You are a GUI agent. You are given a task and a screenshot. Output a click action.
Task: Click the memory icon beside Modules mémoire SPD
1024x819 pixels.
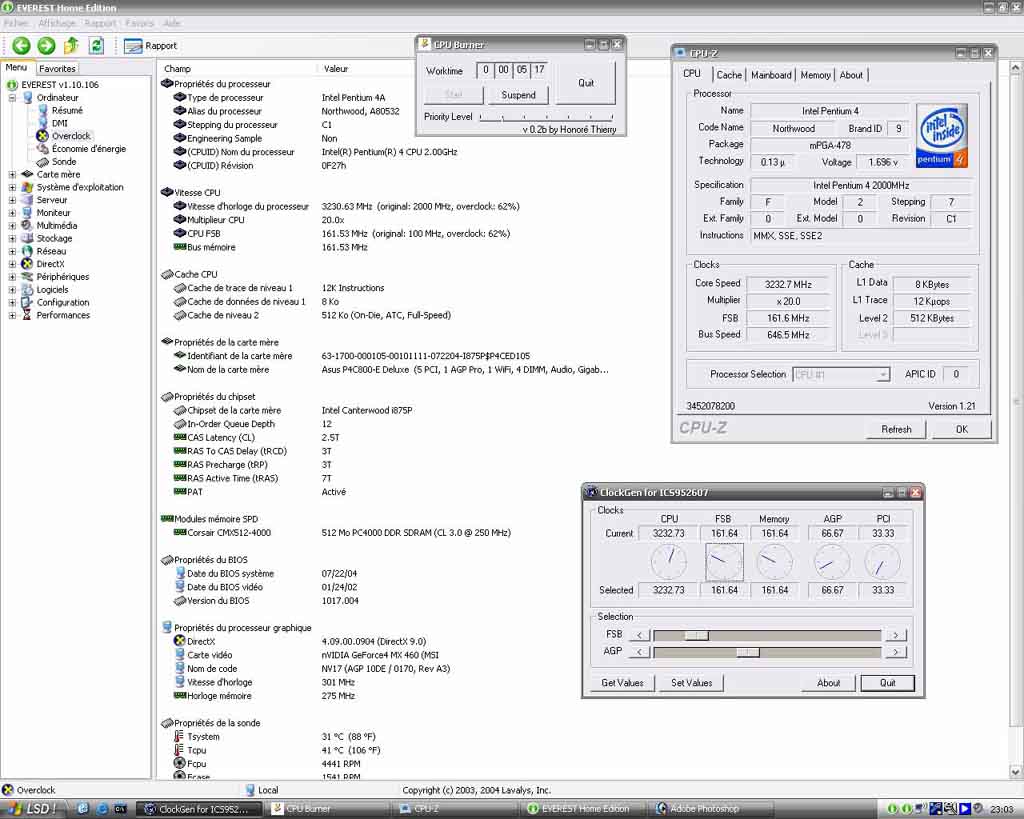(x=167, y=519)
